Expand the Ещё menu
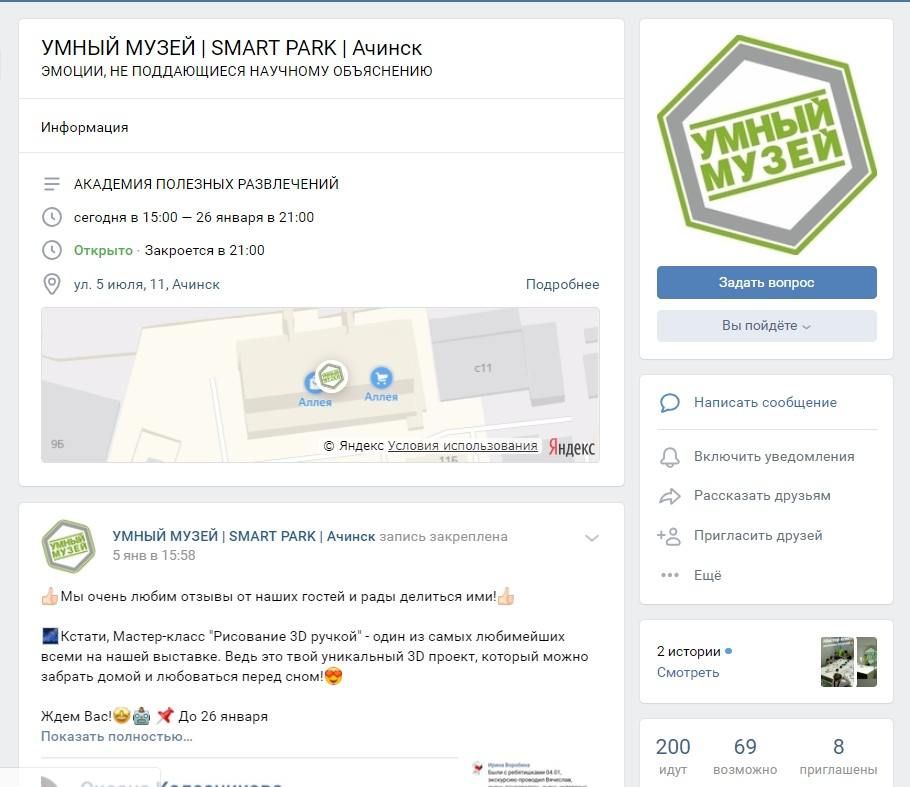Screen dimensions: 910x787 pos(707,575)
